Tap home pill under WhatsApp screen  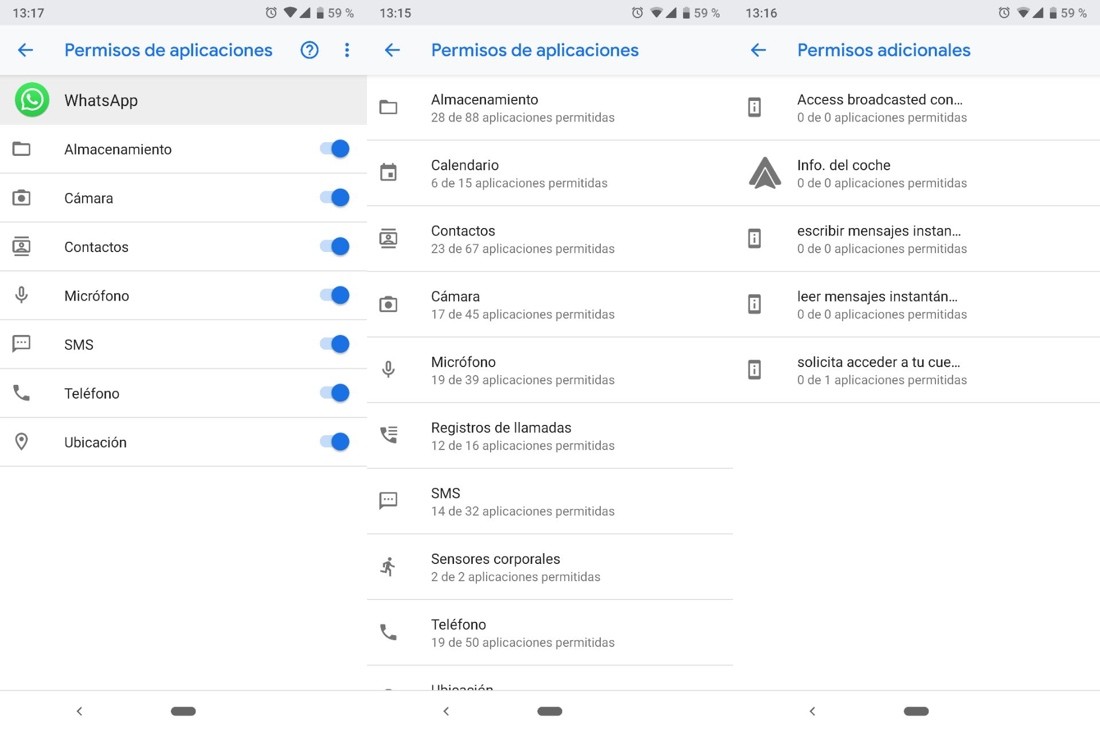[183, 711]
